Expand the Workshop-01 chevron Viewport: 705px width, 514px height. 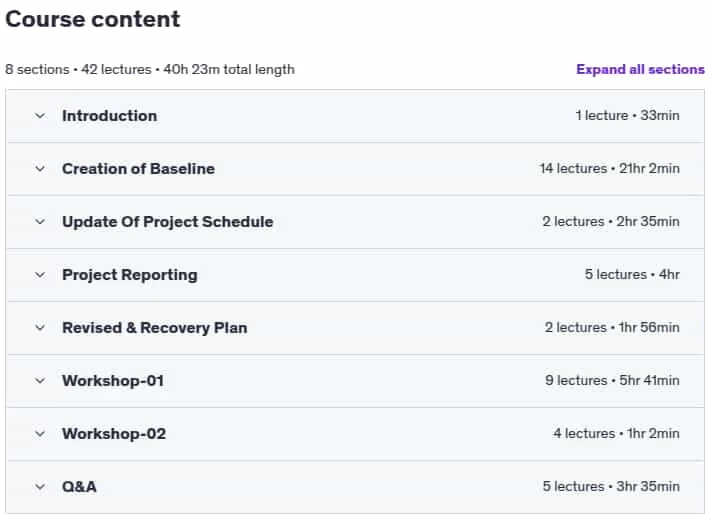[40, 381]
